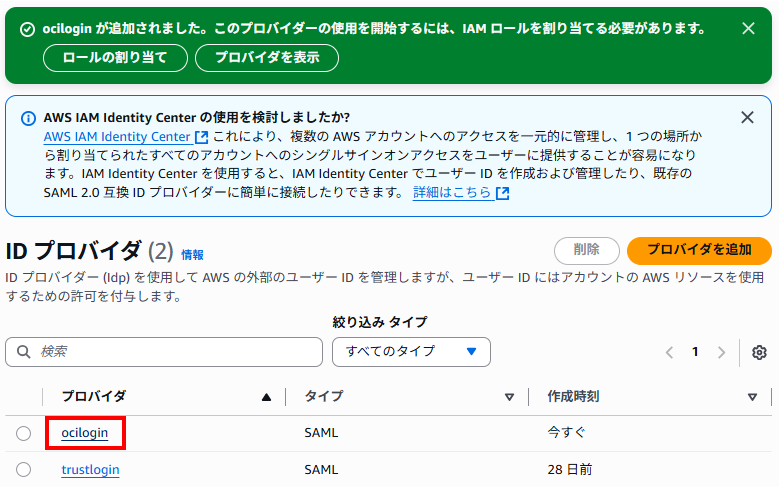Dismiss the green ocilogin success banner
This screenshot has height=492, width=781.
(747, 30)
